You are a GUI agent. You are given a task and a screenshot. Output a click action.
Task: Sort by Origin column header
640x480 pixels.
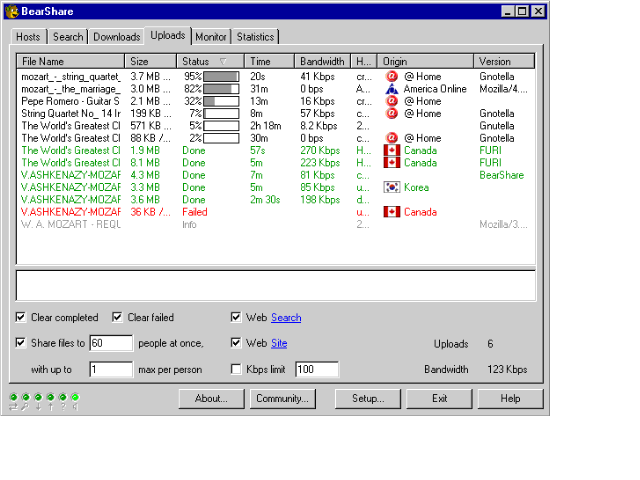(425, 61)
